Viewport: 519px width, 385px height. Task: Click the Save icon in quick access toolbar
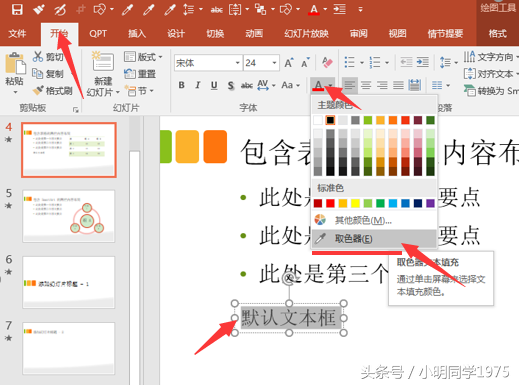coord(17,9)
